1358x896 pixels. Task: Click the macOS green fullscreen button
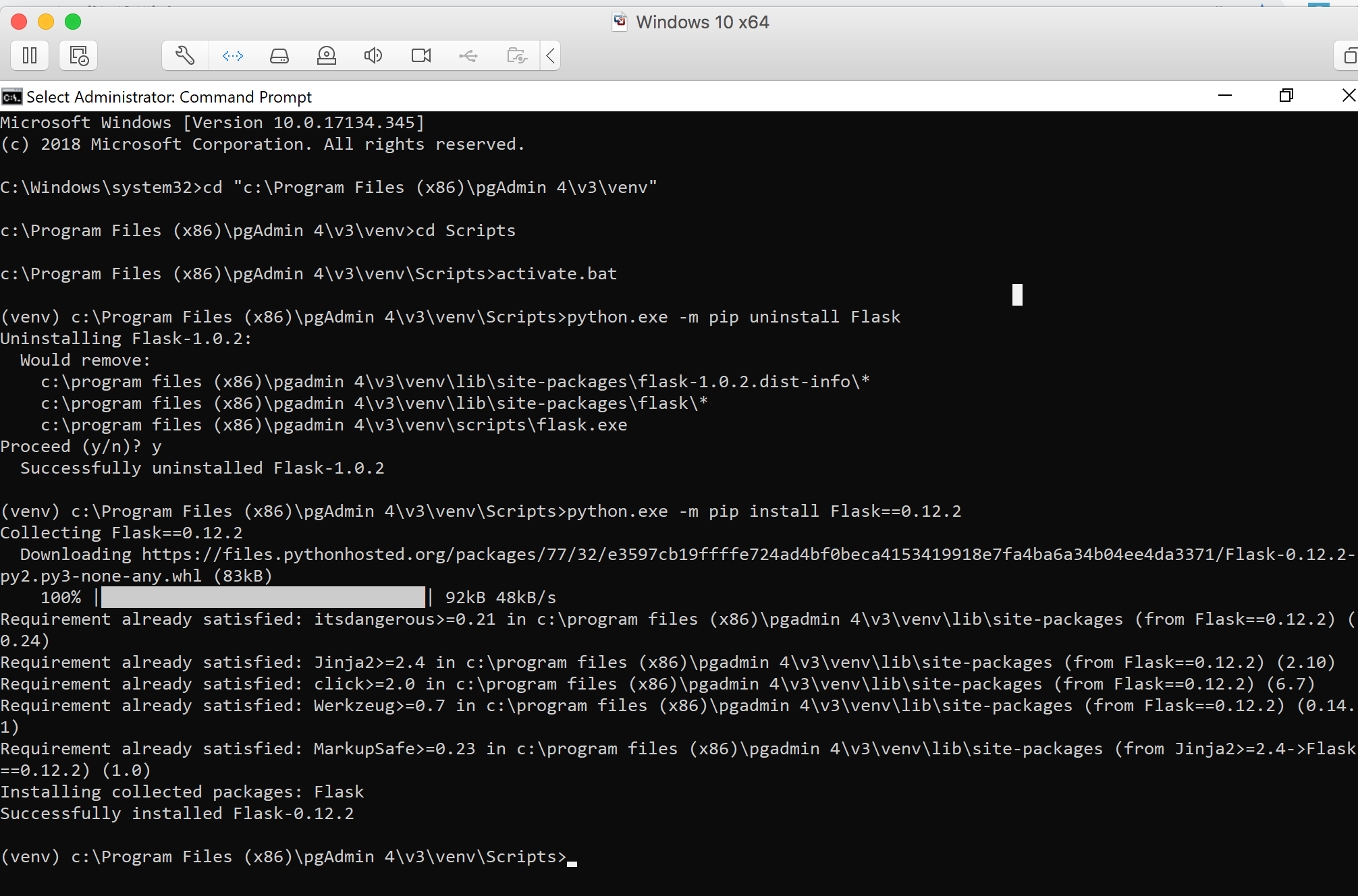[x=73, y=22]
